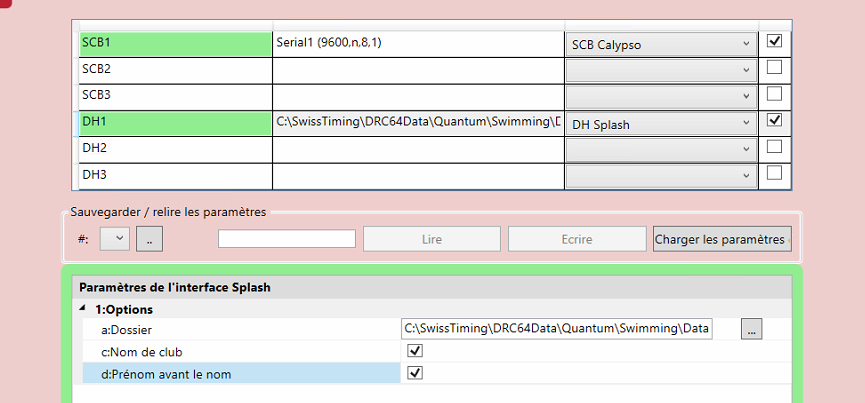Tick the SCB3 row checkbox
This screenshot has height=403, width=865.
[x=774, y=94]
